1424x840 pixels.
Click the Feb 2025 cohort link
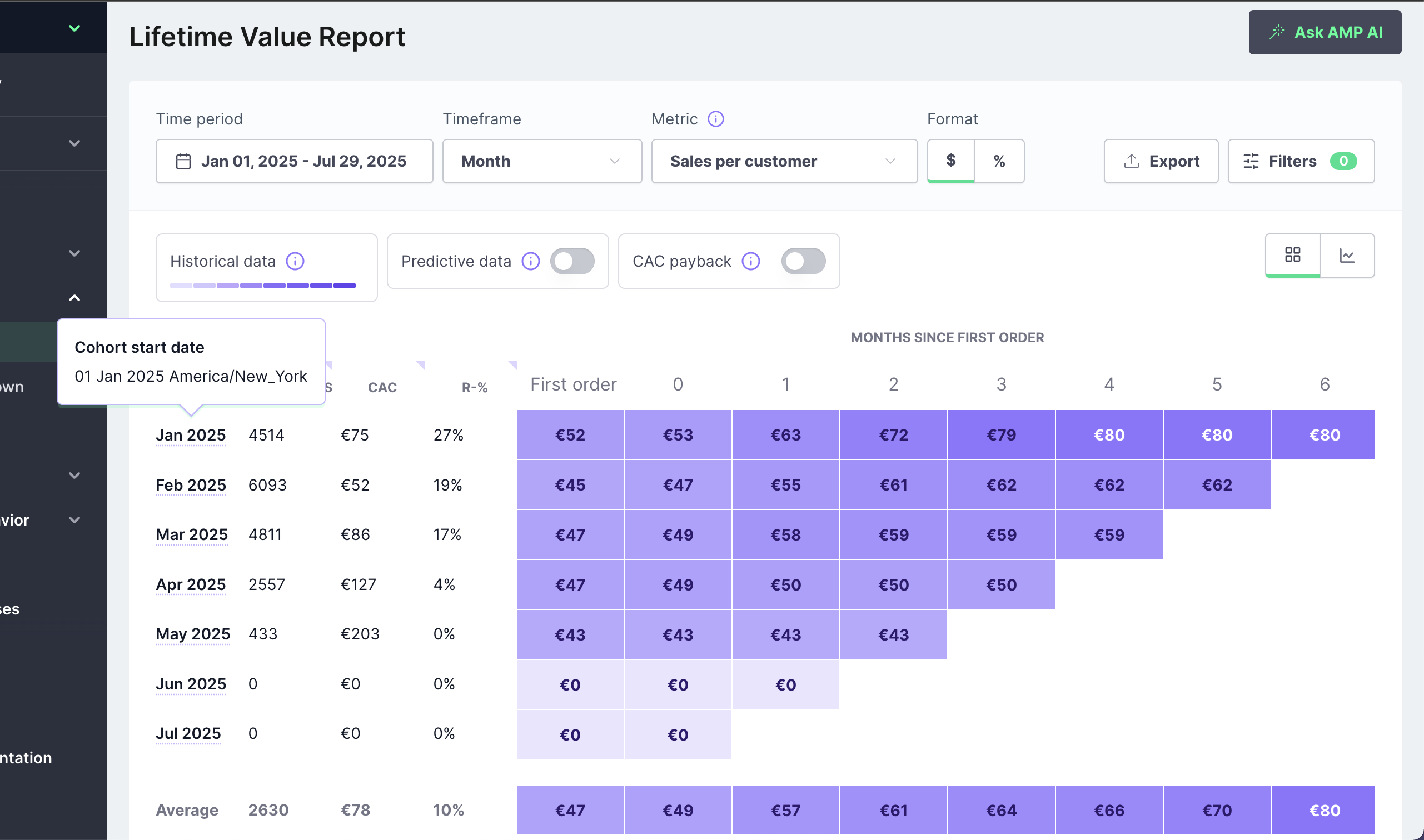[191, 485]
